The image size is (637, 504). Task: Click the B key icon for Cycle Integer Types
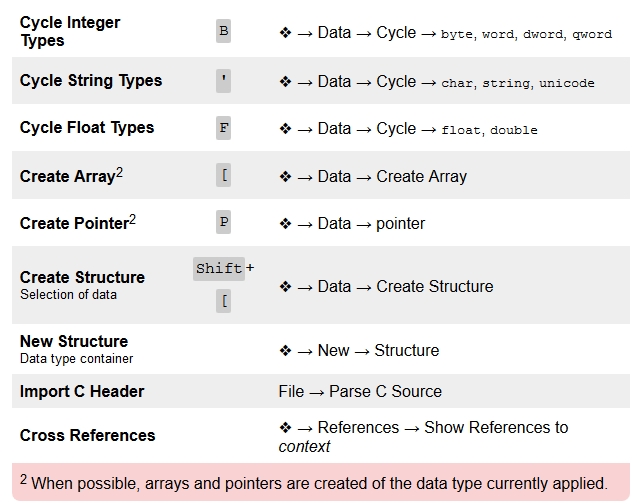point(223,32)
